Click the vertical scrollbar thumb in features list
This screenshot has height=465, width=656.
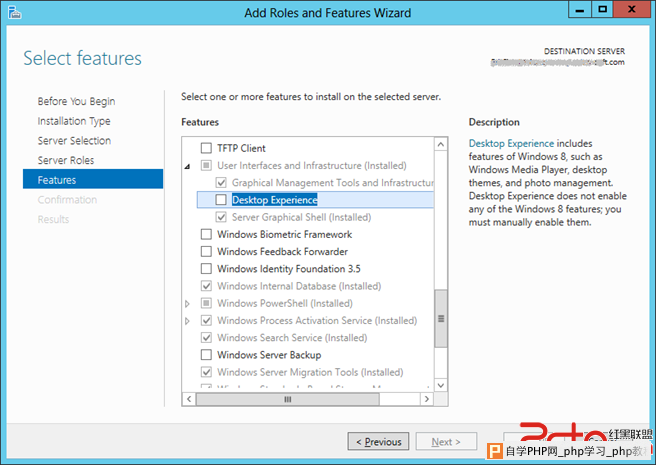441,319
